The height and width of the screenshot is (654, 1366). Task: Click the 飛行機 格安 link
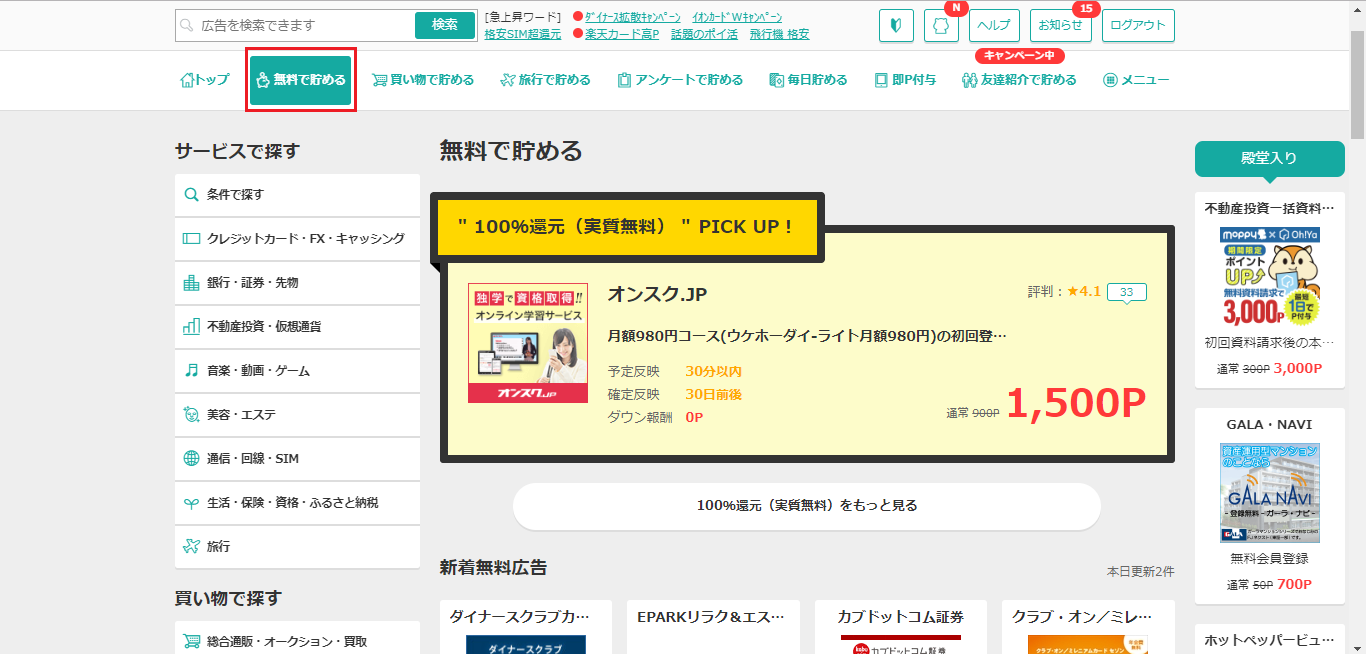click(x=779, y=34)
